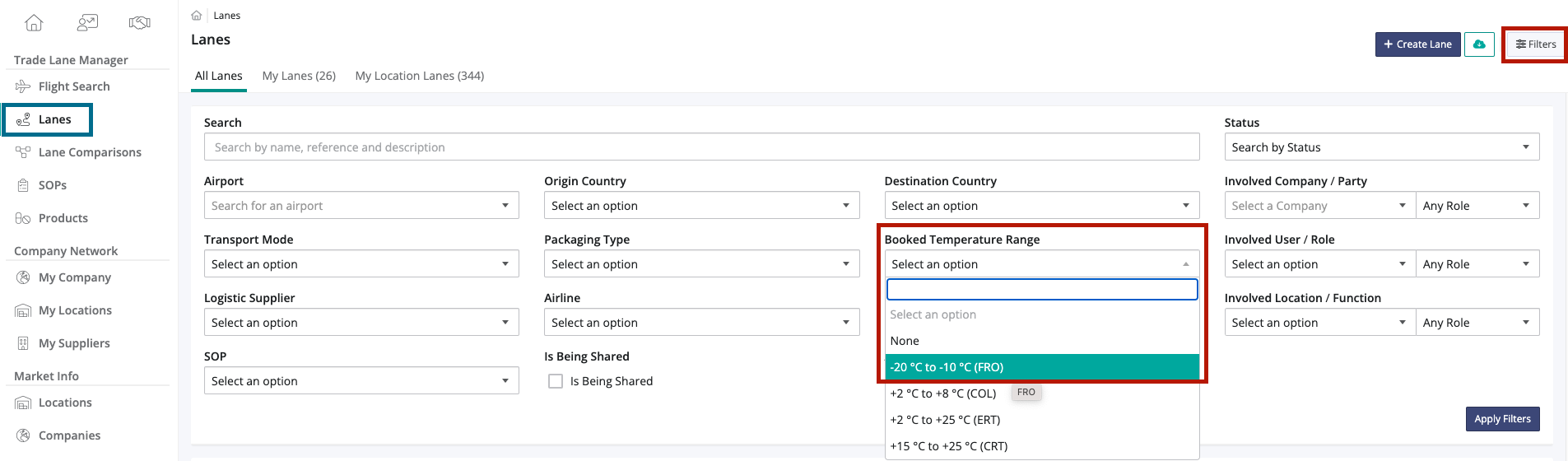
Task: Switch to My Location Lanes (344) tab
Action: click(x=420, y=76)
